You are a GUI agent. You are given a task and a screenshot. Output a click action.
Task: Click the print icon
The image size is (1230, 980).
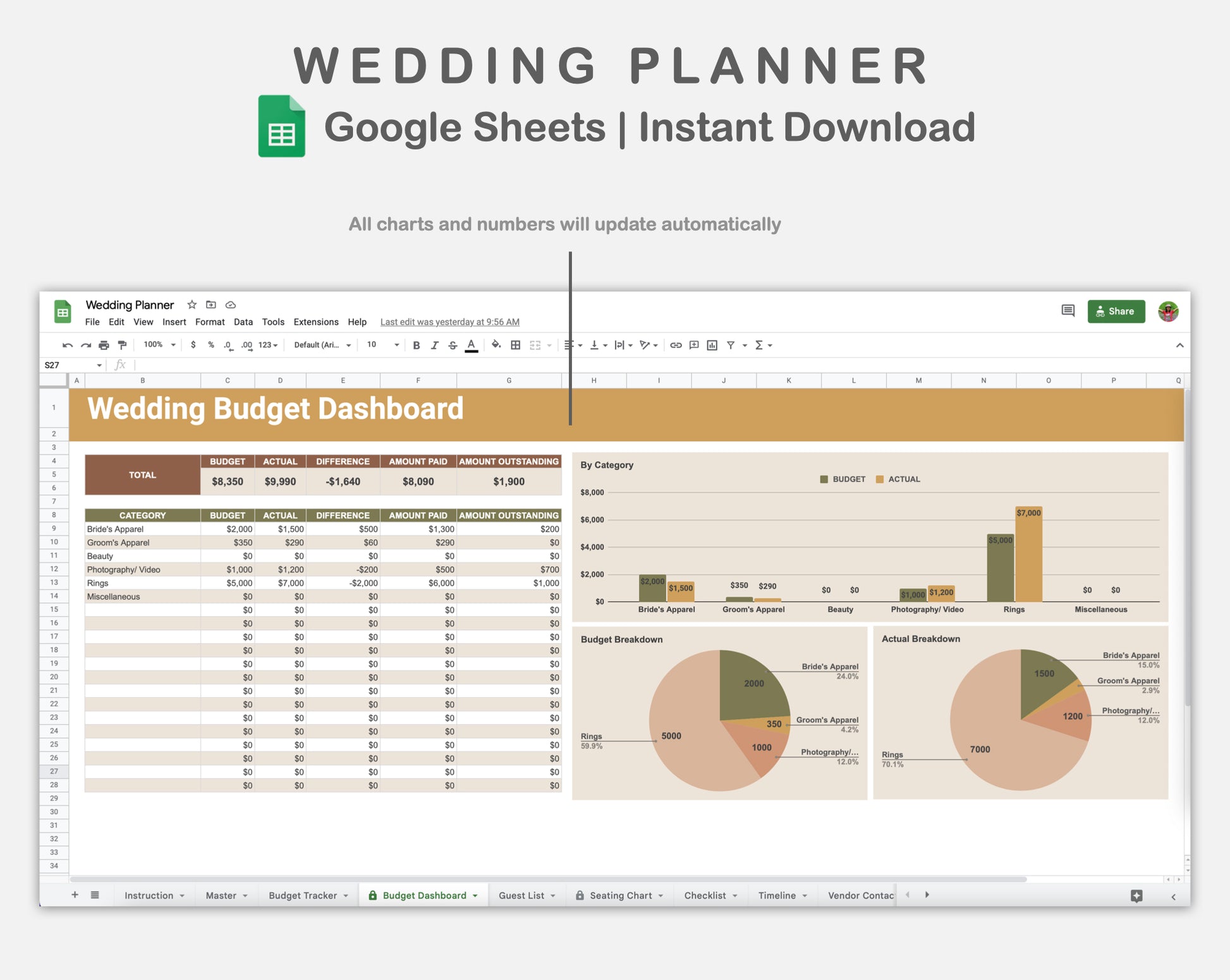[x=104, y=345]
